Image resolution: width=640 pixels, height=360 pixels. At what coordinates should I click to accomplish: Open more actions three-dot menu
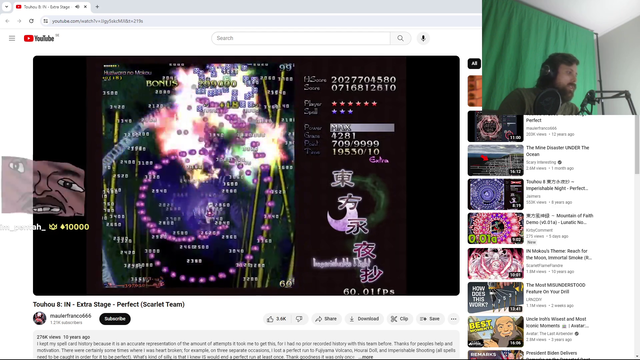pyautogui.click(x=453, y=319)
